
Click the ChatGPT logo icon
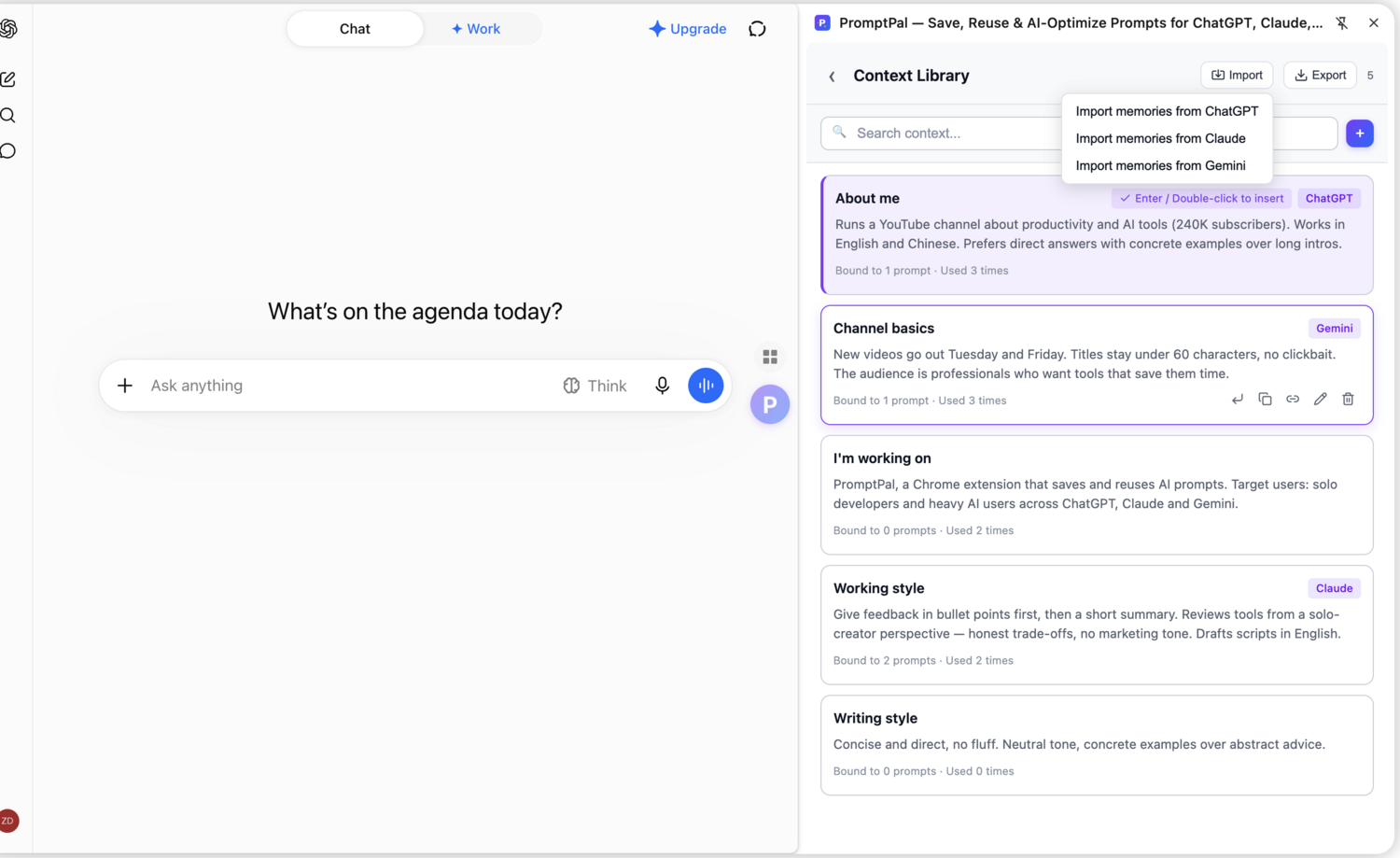point(8,29)
